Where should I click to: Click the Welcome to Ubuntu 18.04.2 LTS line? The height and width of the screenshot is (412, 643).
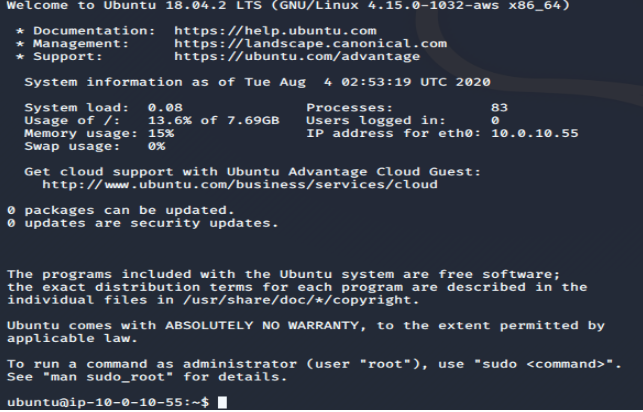[288, 6]
